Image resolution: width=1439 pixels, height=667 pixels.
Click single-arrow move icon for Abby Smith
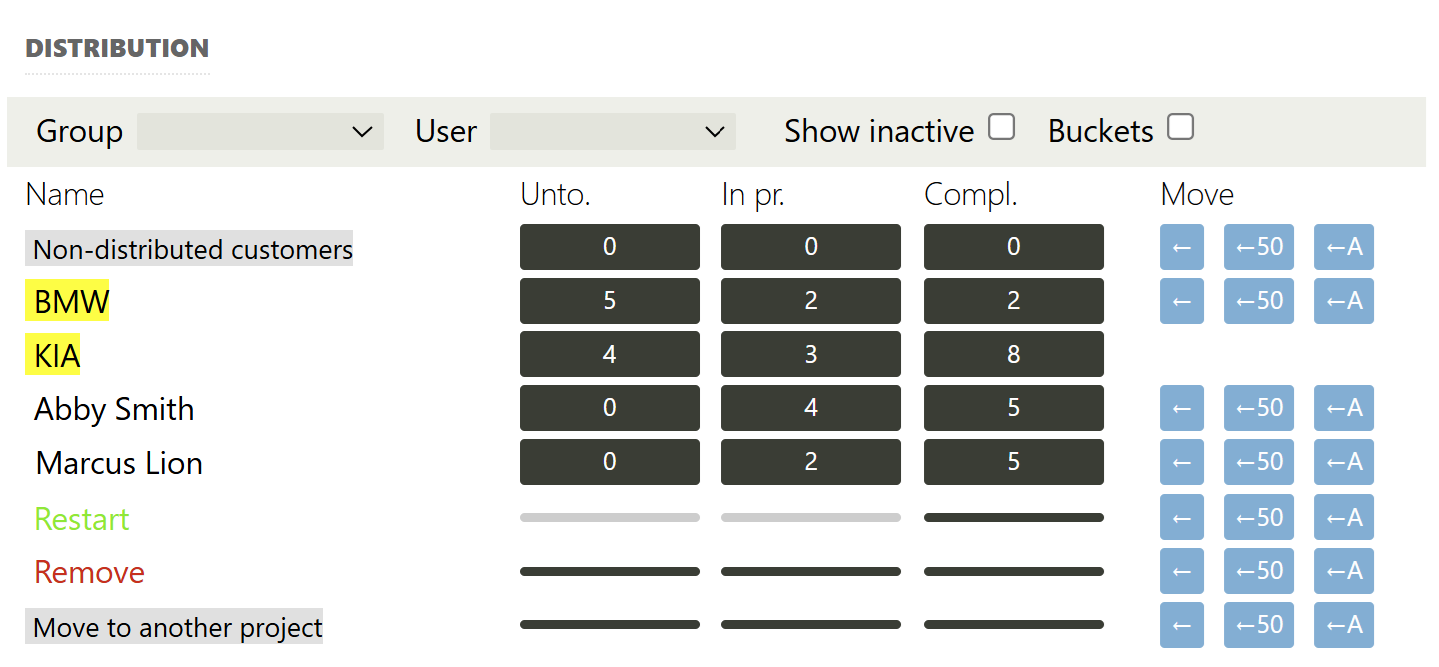click(x=1181, y=408)
